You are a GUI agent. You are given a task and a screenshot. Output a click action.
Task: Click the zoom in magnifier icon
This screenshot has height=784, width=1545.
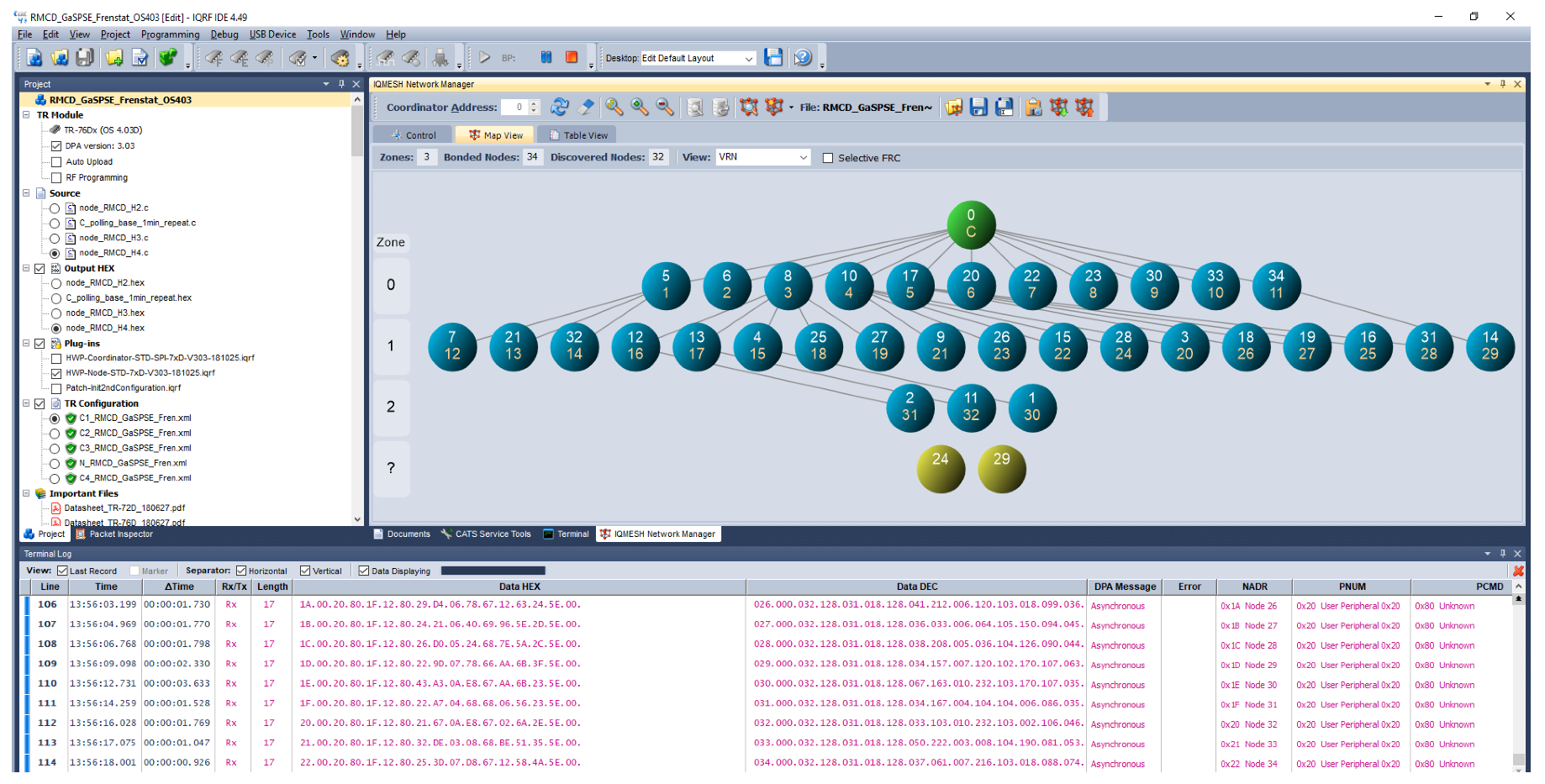(640, 108)
